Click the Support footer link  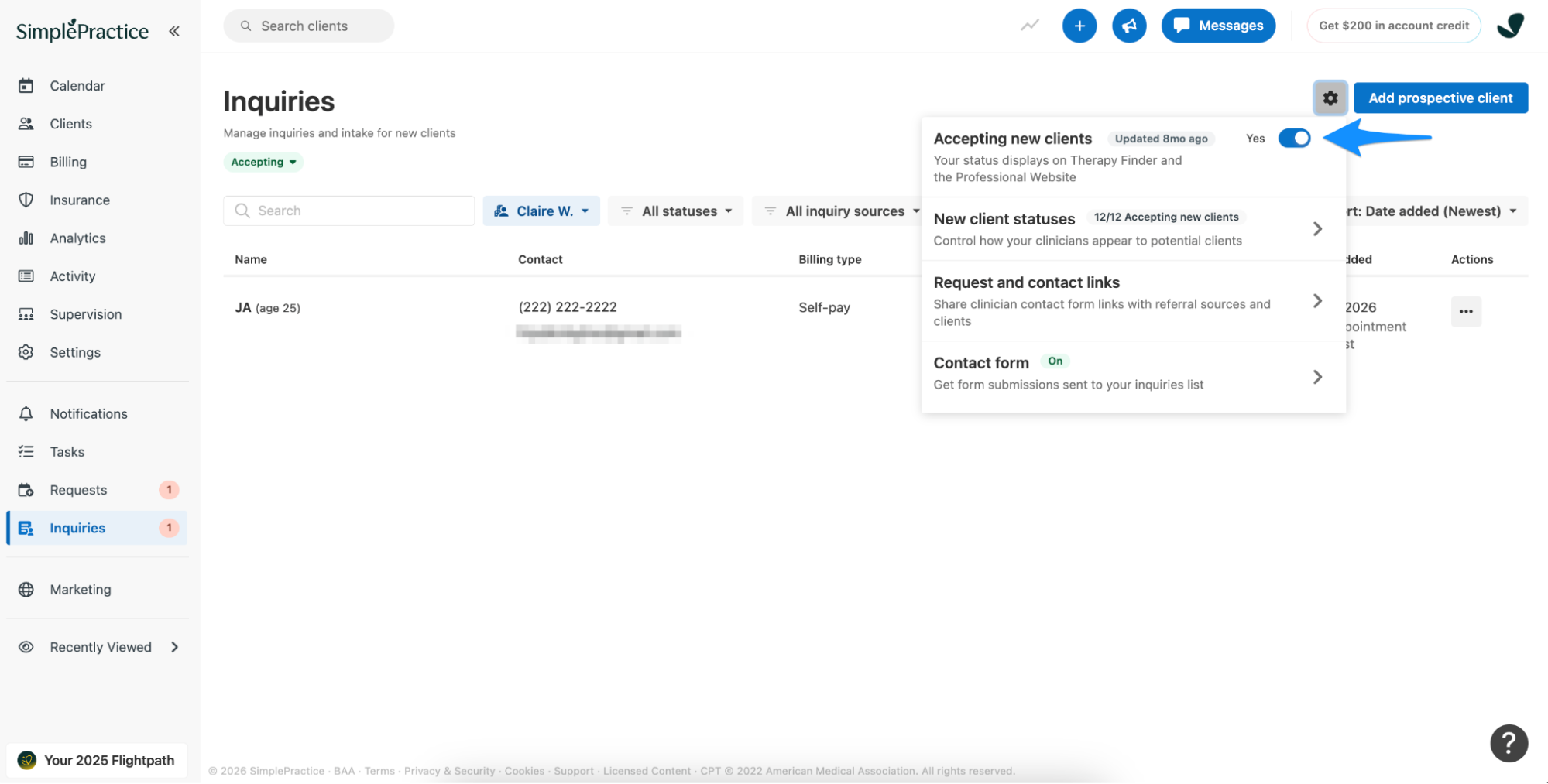pyautogui.click(x=574, y=771)
